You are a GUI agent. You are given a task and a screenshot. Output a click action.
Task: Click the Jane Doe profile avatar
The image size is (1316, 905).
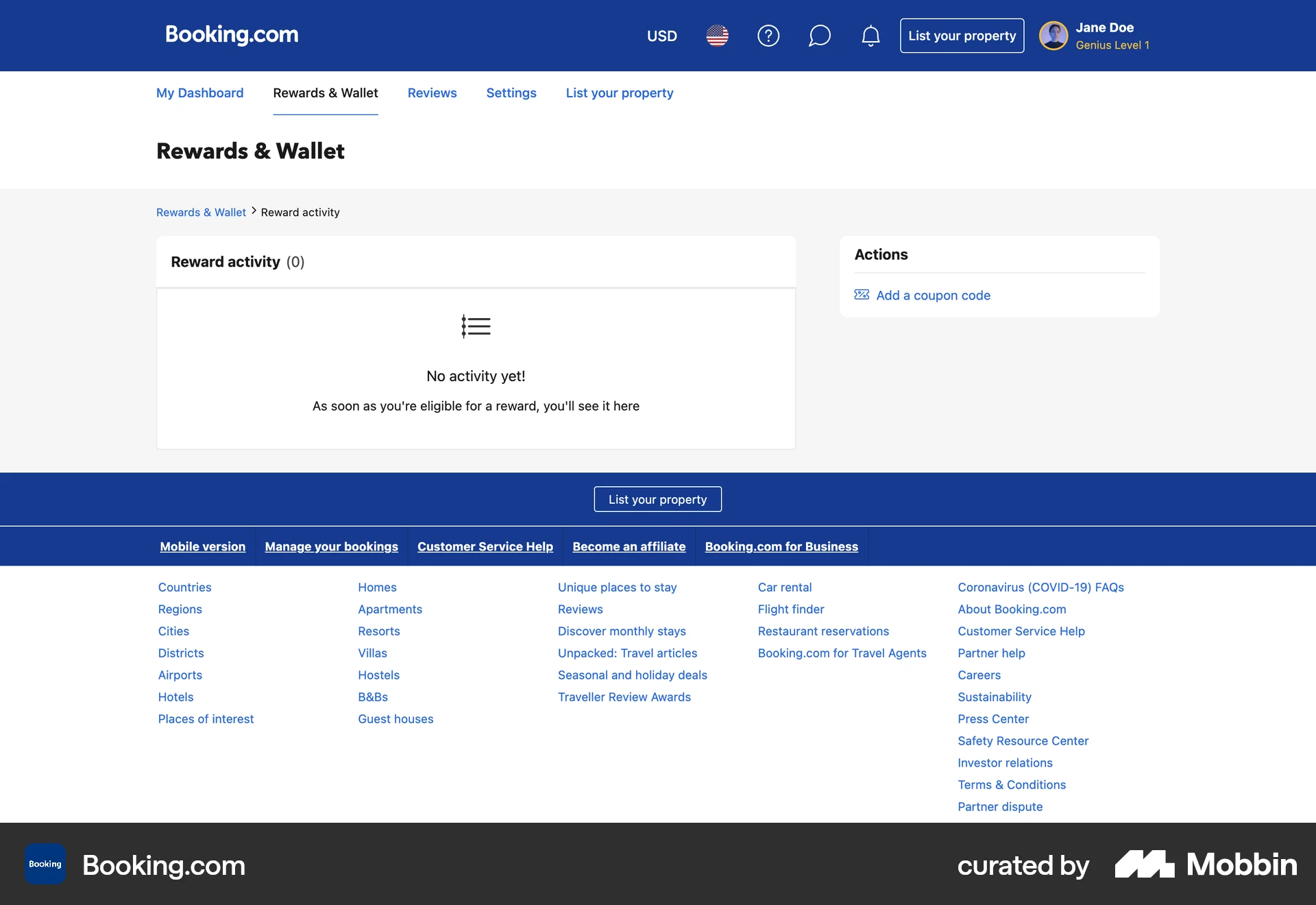point(1054,36)
